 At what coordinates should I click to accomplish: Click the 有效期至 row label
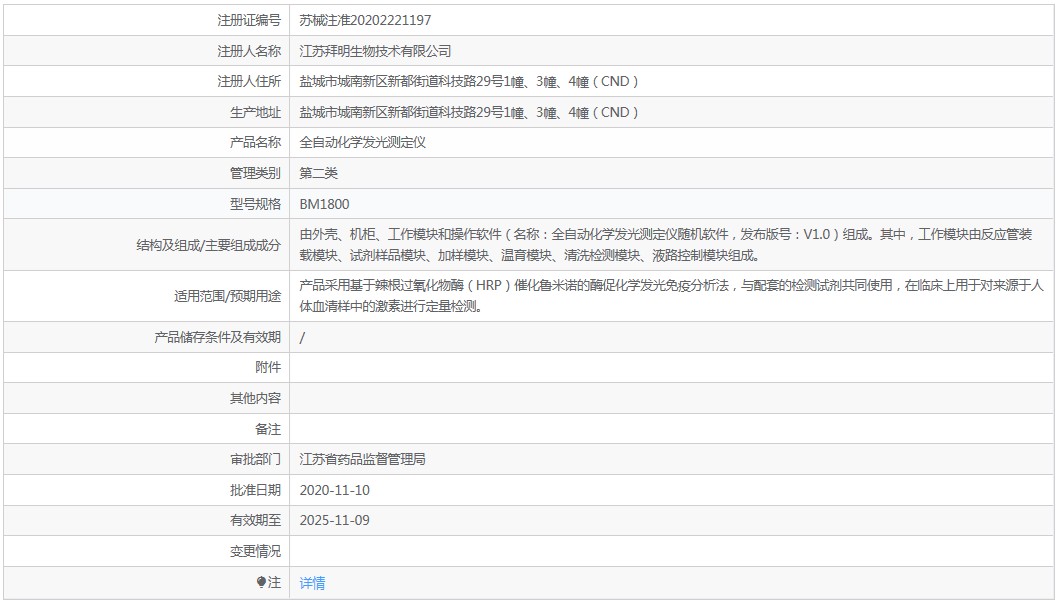tap(255, 520)
